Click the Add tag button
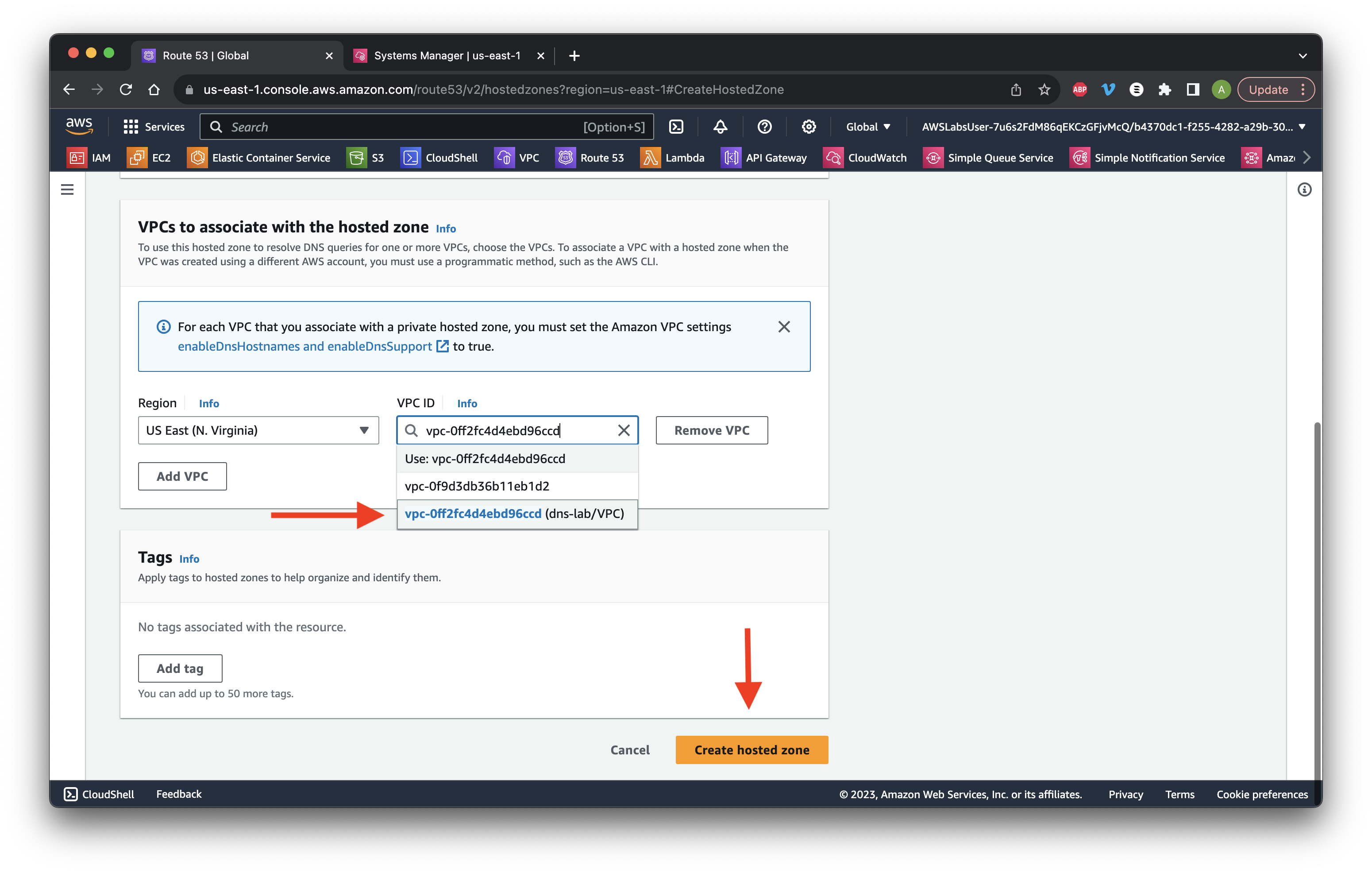The image size is (1372, 873). pyautogui.click(x=180, y=668)
